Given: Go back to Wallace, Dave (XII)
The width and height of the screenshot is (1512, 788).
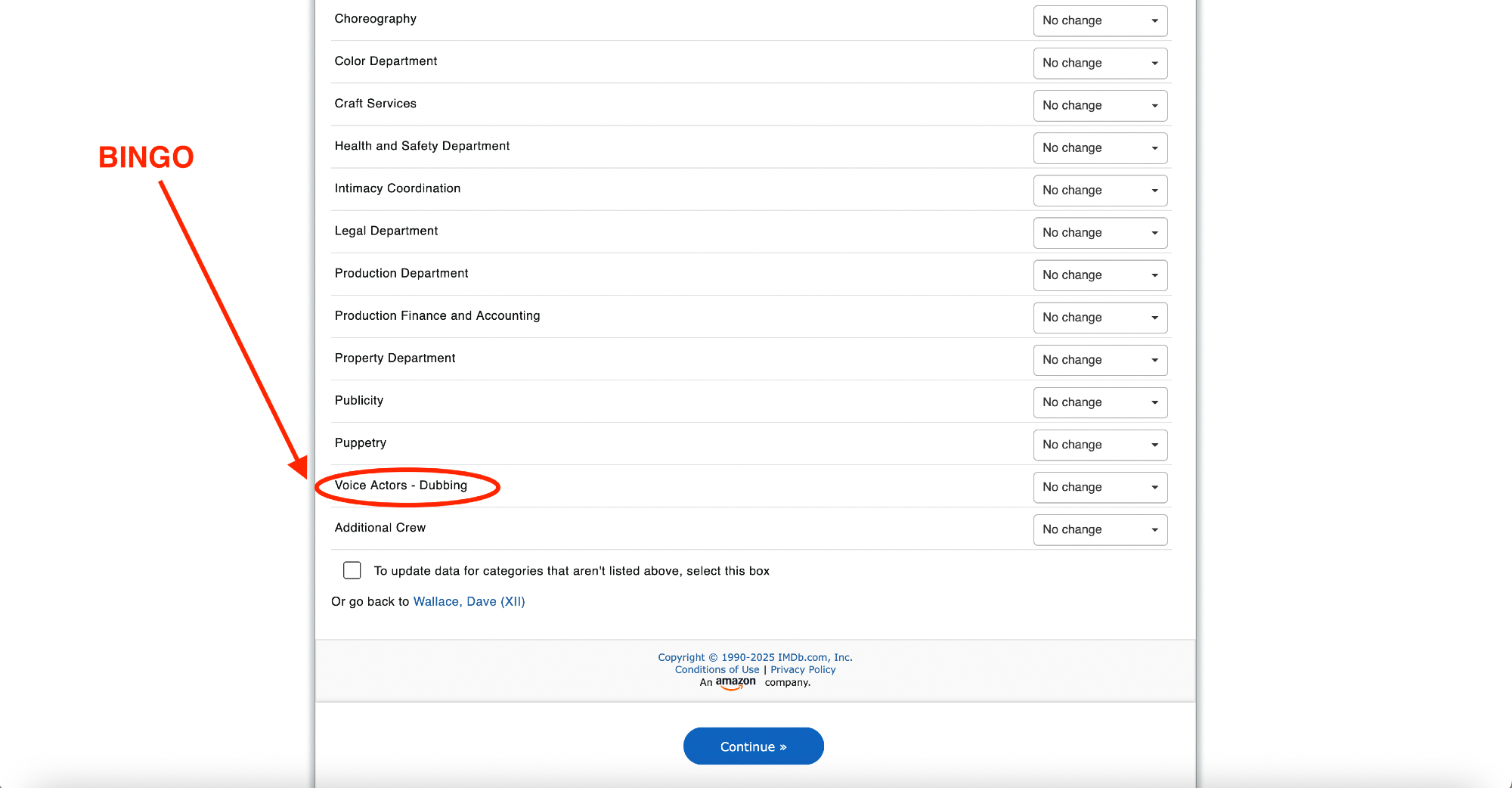Looking at the screenshot, I should (469, 601).
